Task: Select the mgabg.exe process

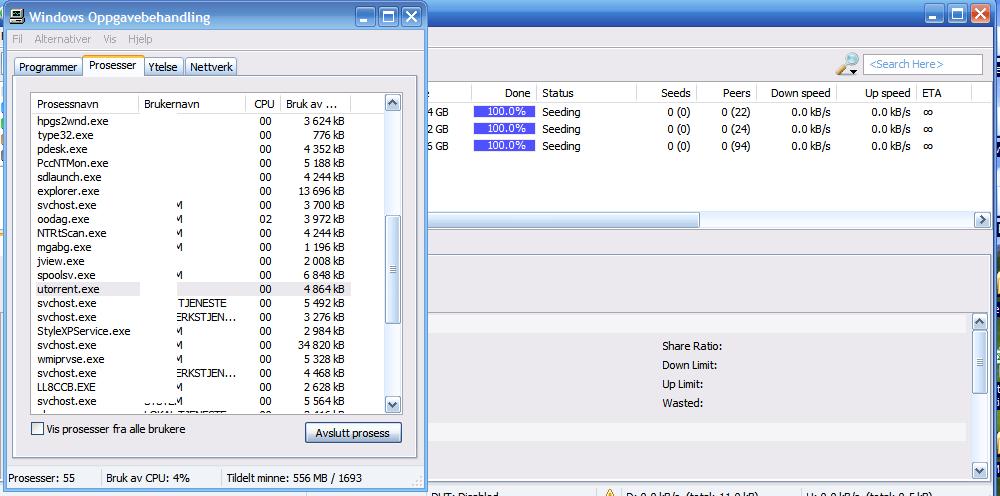Action: pyautogui.click(x=191, y=247)
